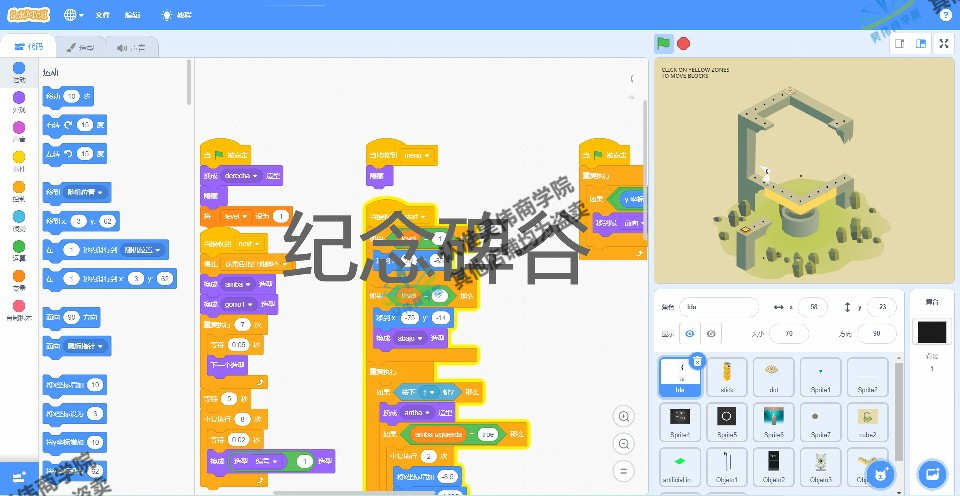The height and width of the screenshot is (496, 960).
Task: Show the sprite with eye icon
Action: [x=690, y=334]
